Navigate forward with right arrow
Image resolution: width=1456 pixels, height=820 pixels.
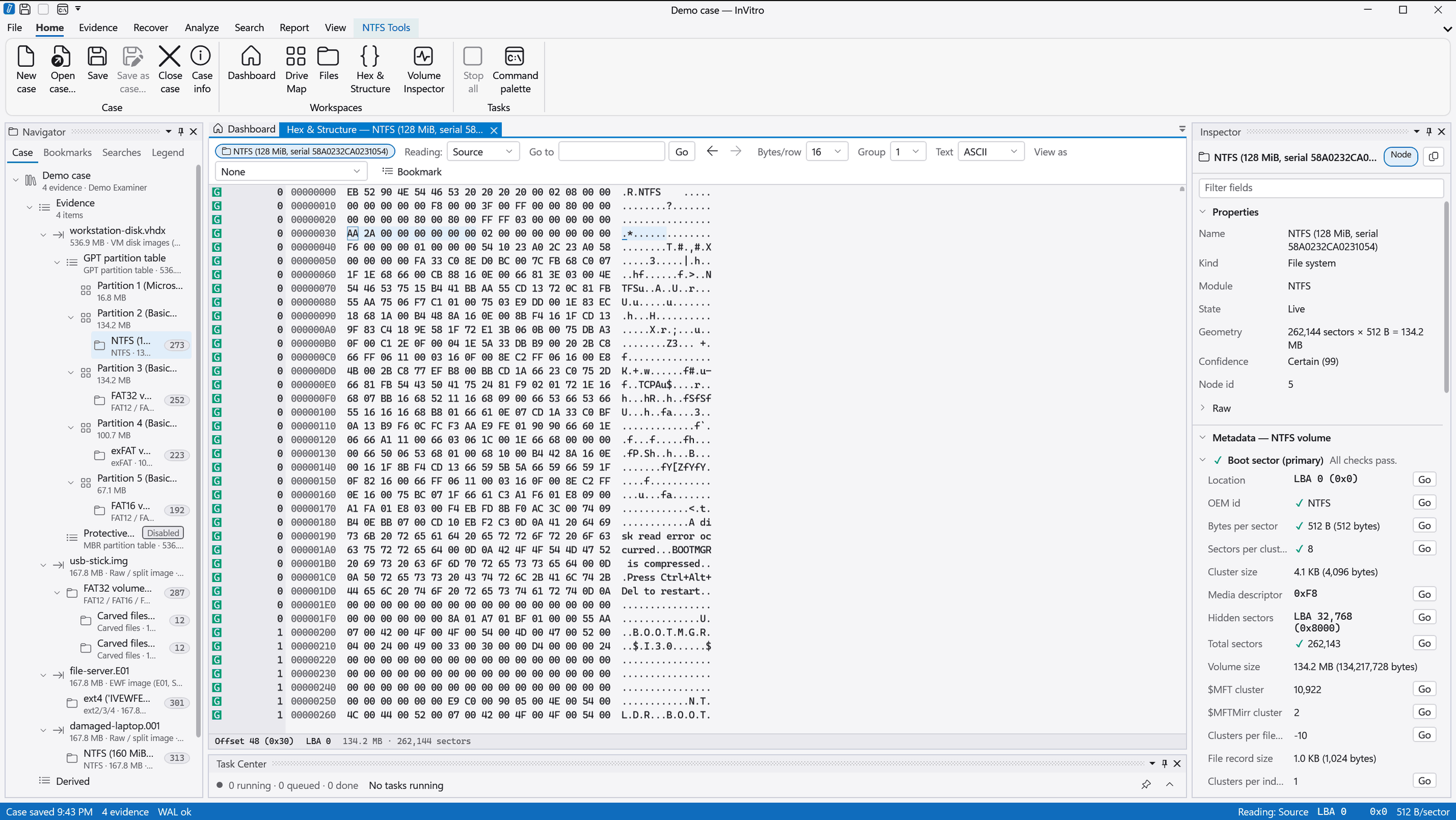coord(736,151)
